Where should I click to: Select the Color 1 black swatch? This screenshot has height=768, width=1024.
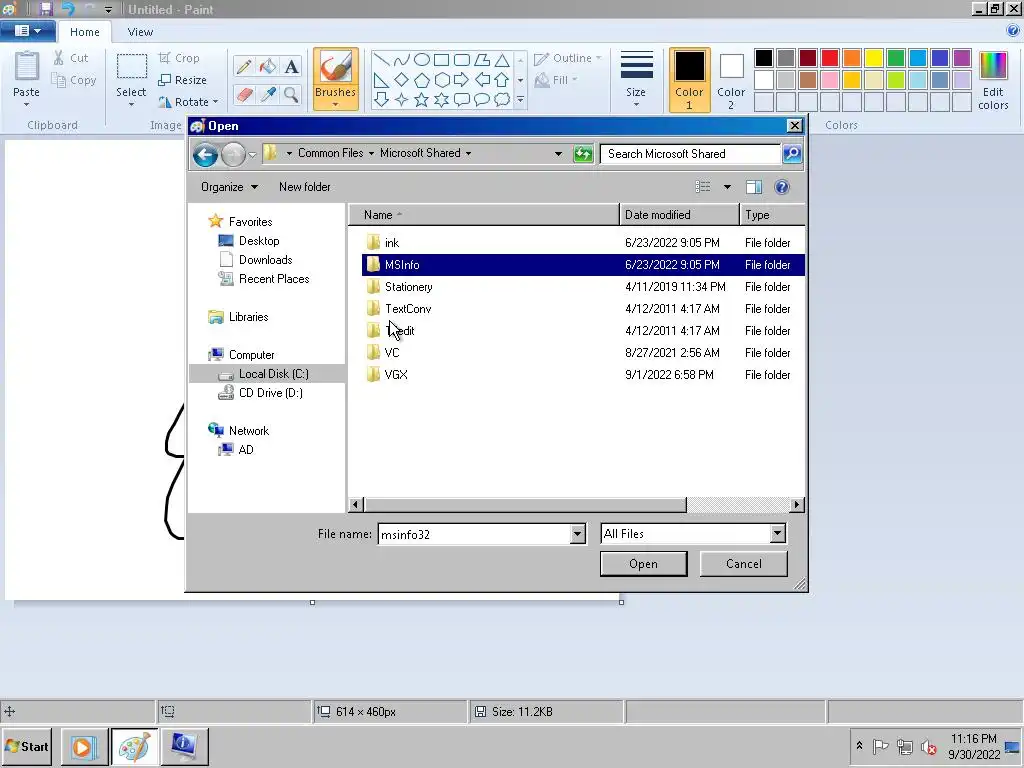coord(689,79)
